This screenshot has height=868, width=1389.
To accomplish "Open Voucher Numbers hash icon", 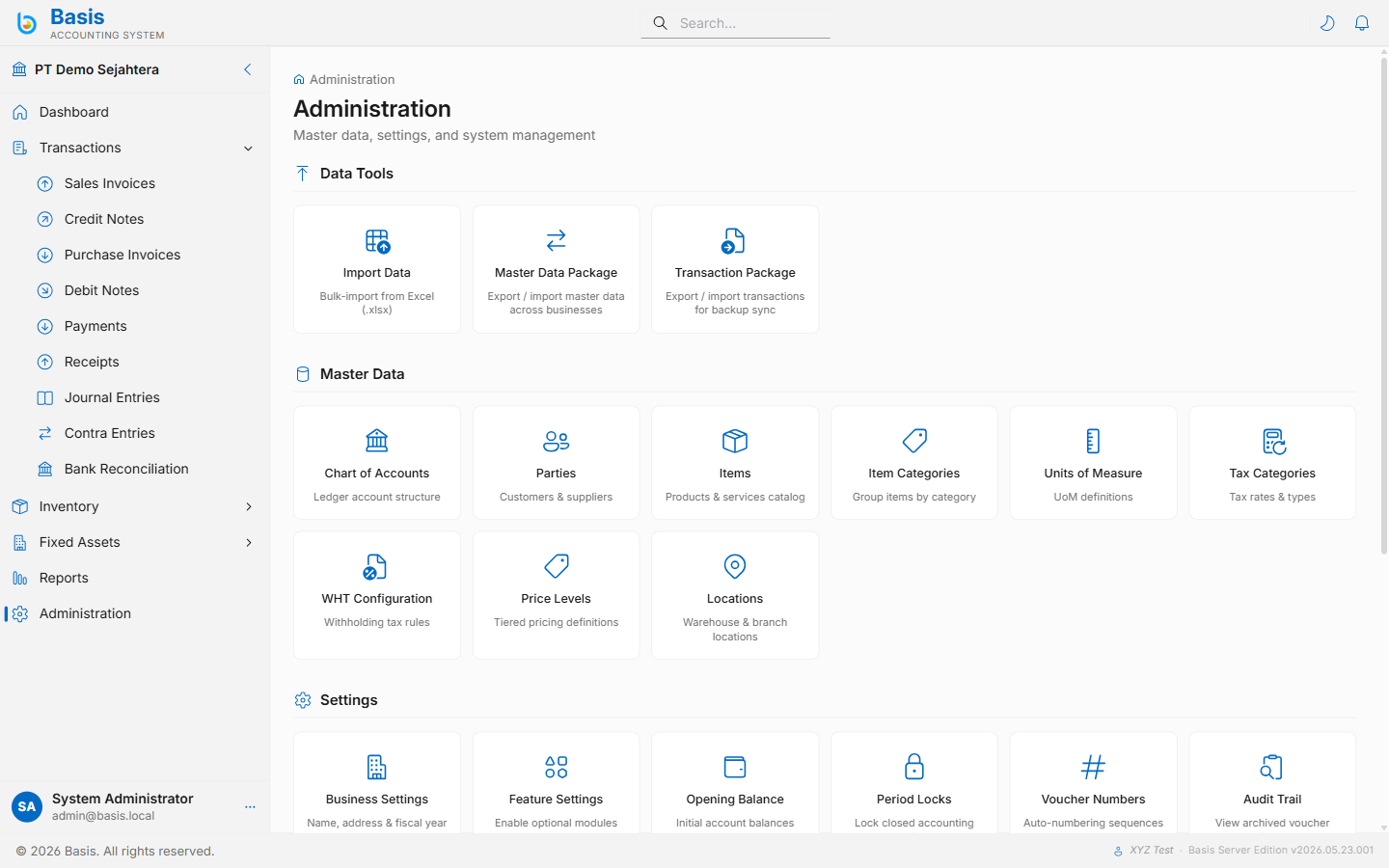I will 1093,767.
